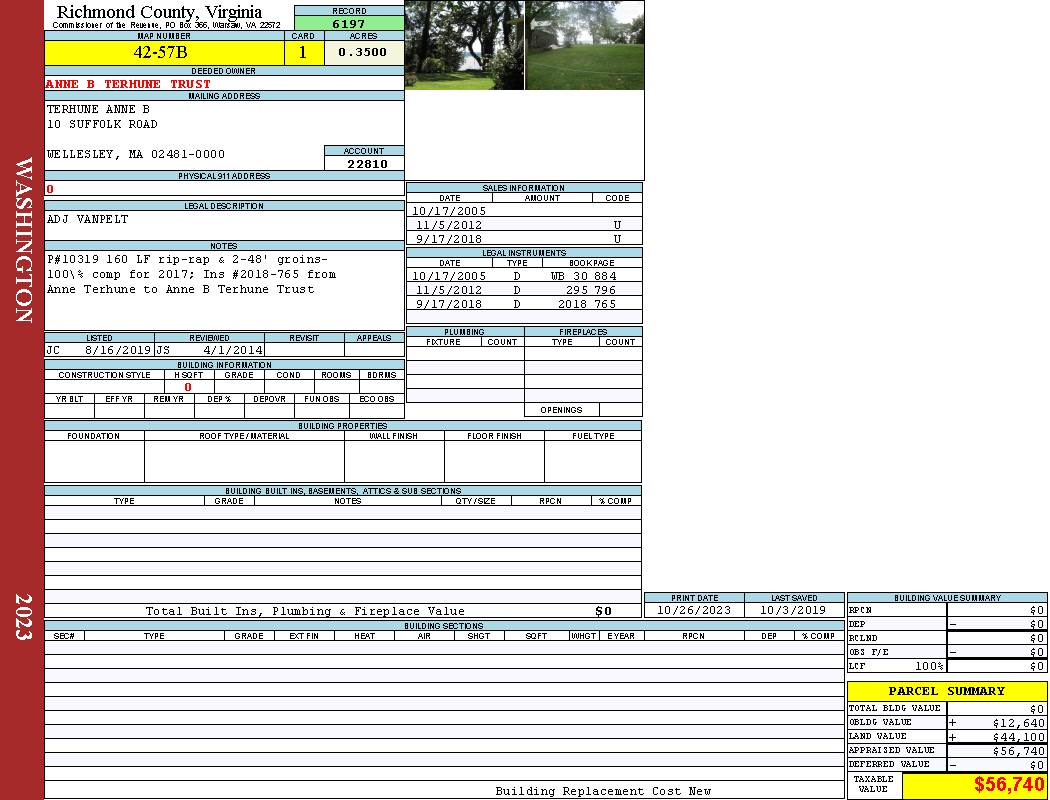1050x800 pixels.
Task: Open the right lawn property photo
Action: pyautogui.click(x=585, y=45)
